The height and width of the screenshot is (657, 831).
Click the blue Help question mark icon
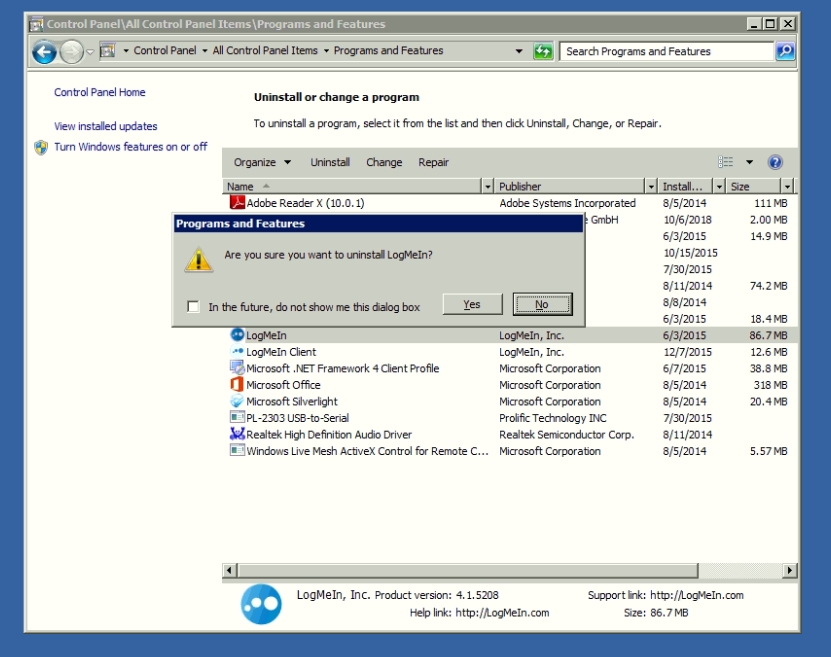pyautogui.click(x=775, y=162)
